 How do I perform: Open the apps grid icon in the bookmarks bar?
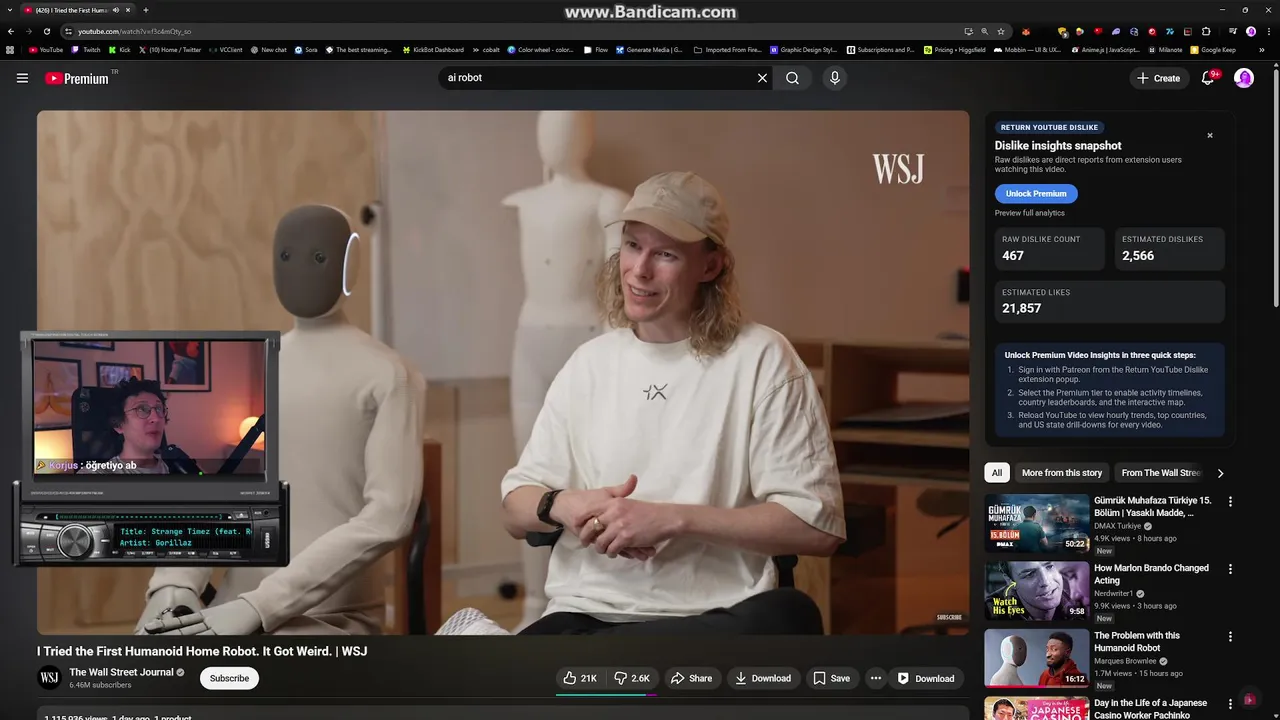[11, 49]
